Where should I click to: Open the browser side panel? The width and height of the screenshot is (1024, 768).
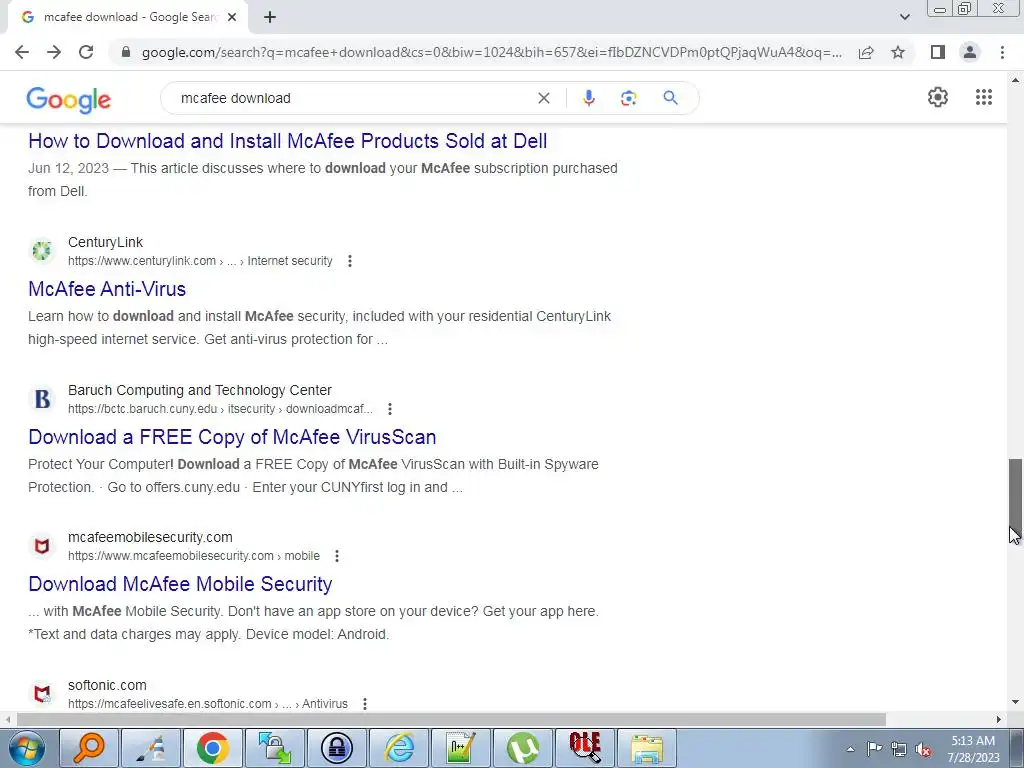click(938, 52)
